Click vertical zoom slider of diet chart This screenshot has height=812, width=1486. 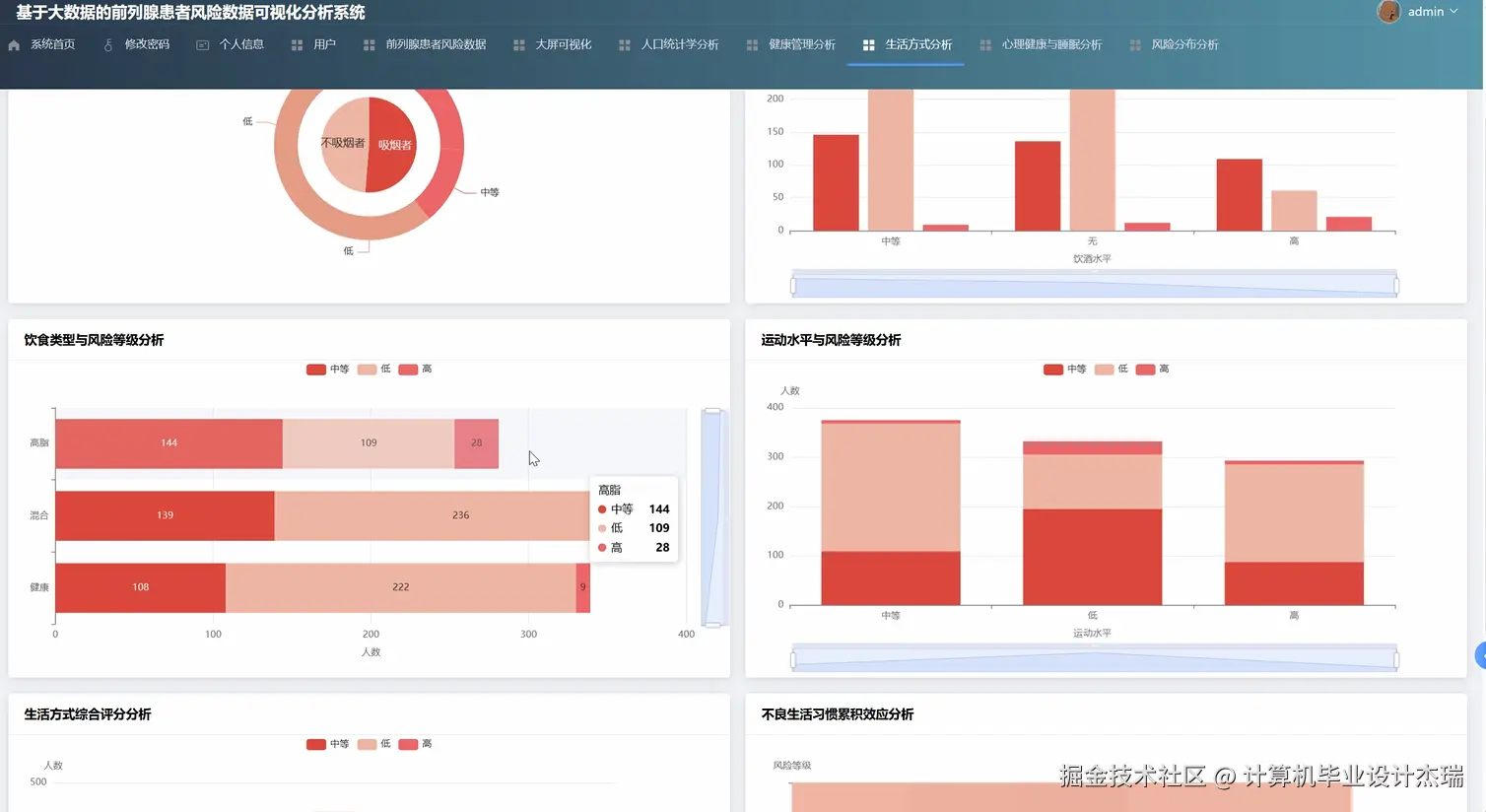click(x=712, y=518)
